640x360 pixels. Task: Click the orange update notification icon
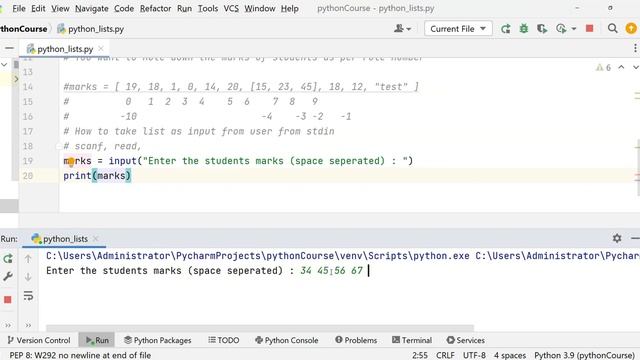click(x=631, y=29)
